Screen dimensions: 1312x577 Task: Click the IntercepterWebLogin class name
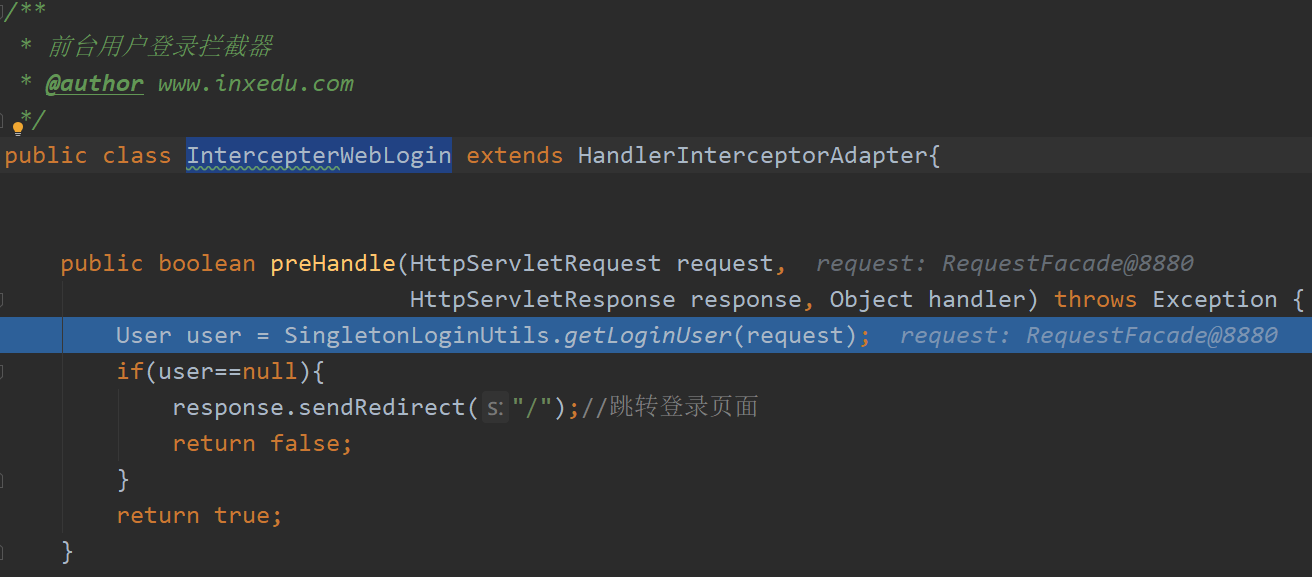318,156
